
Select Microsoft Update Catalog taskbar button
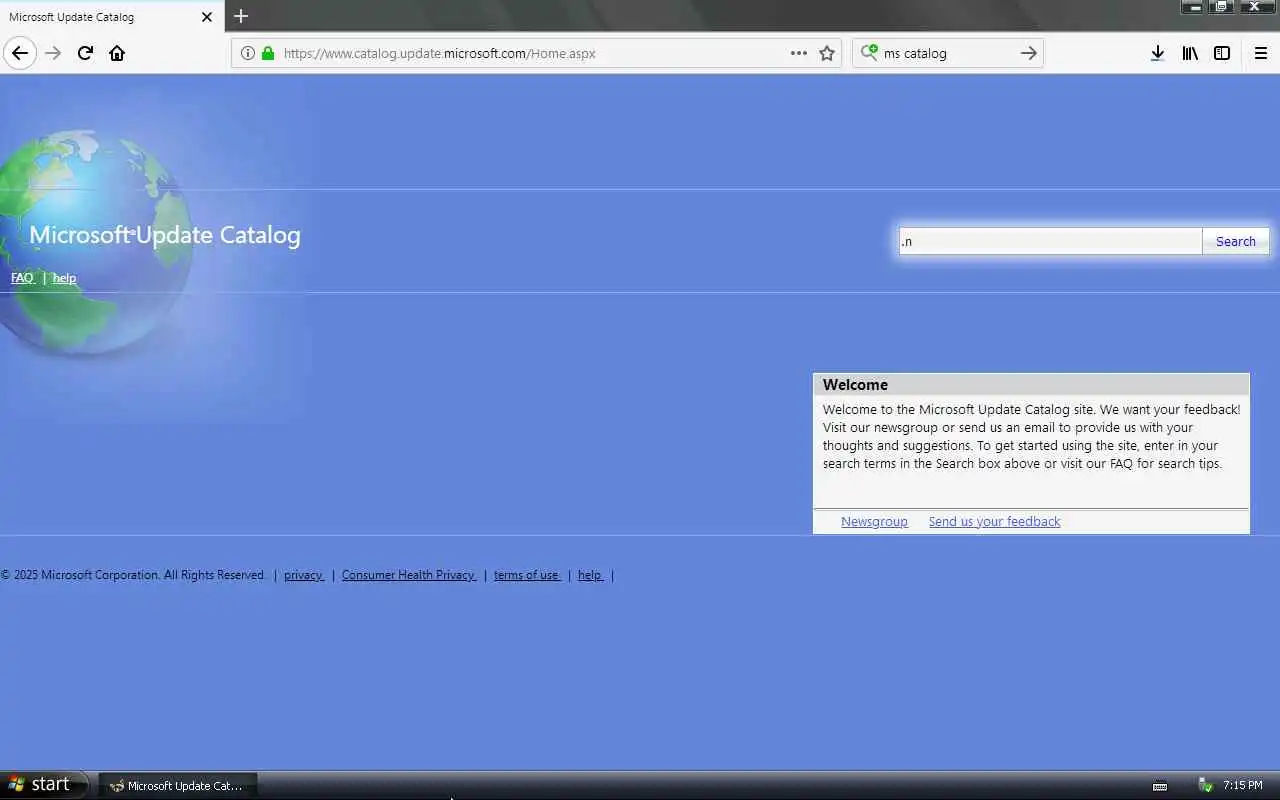click(x=178, y=786)
